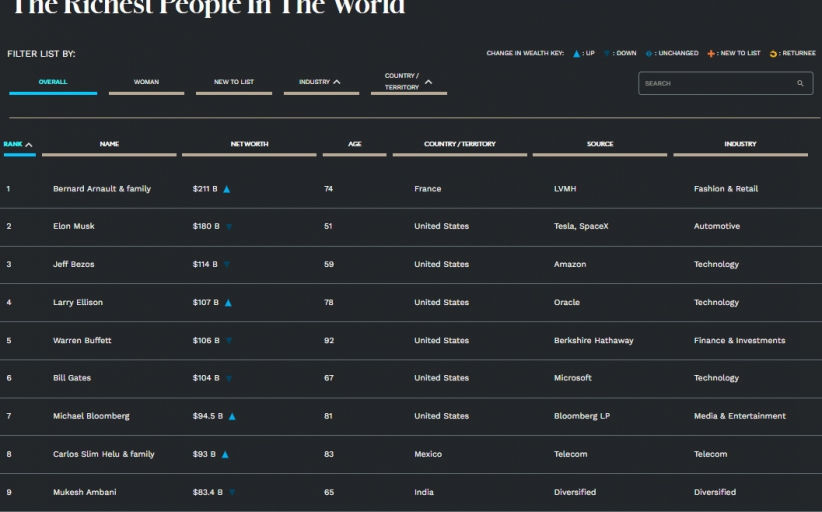
Task: Focus the SEARCH input field
Action: click(726, 83)
